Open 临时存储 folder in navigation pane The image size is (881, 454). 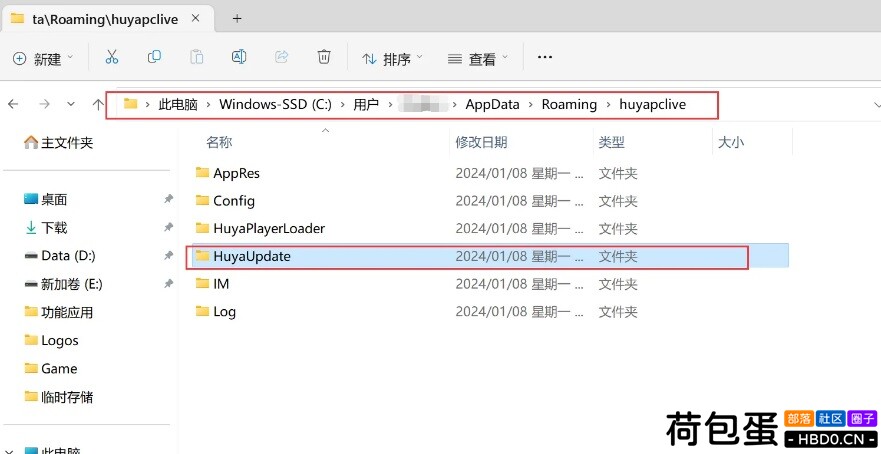point(58,397)
